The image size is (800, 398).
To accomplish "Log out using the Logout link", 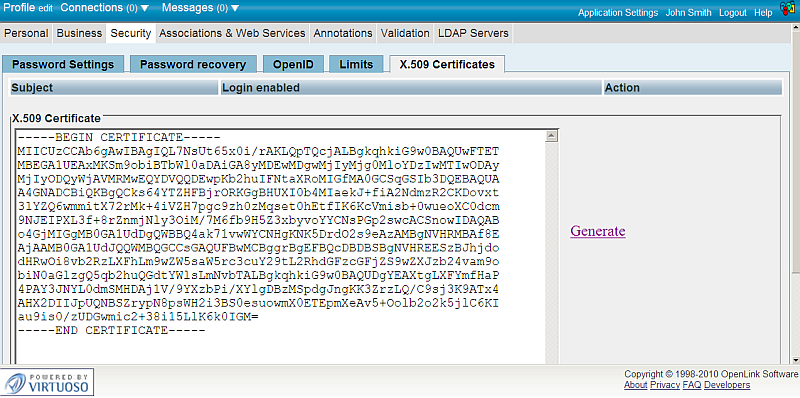I will tap(733, 13).
